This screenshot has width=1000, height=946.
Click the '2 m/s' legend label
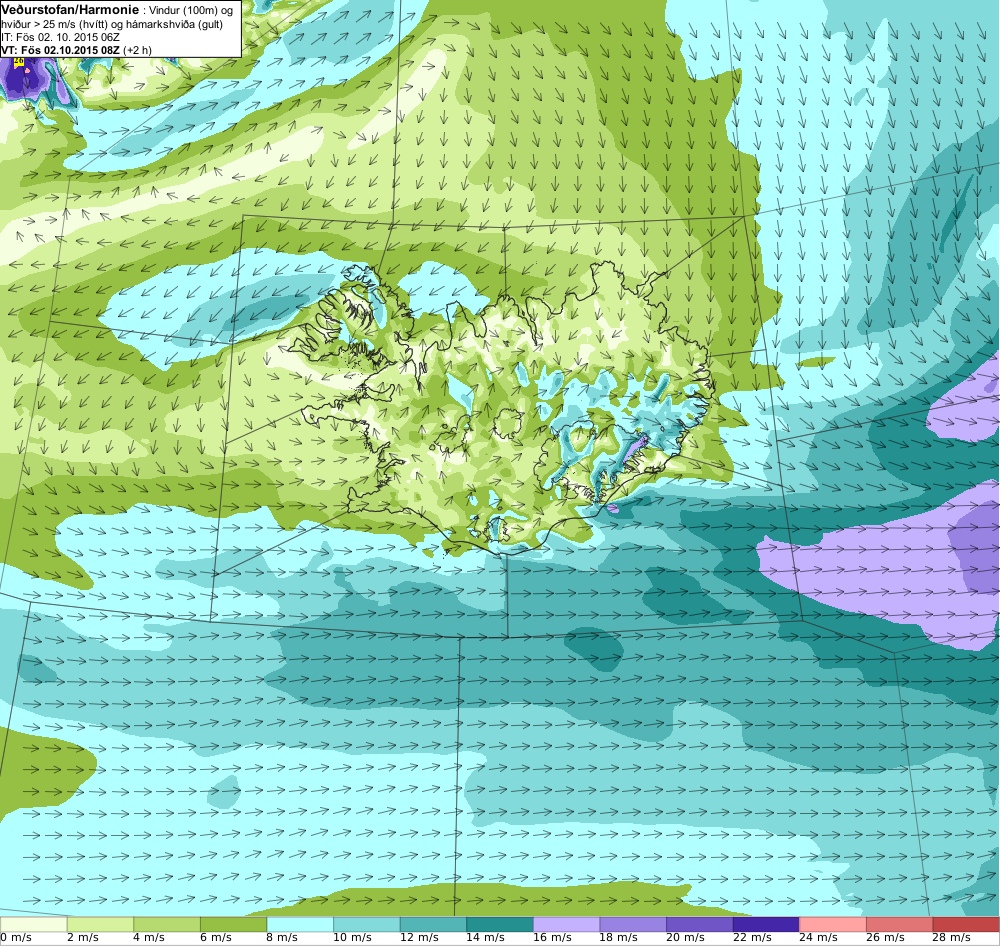pos(83,938)
